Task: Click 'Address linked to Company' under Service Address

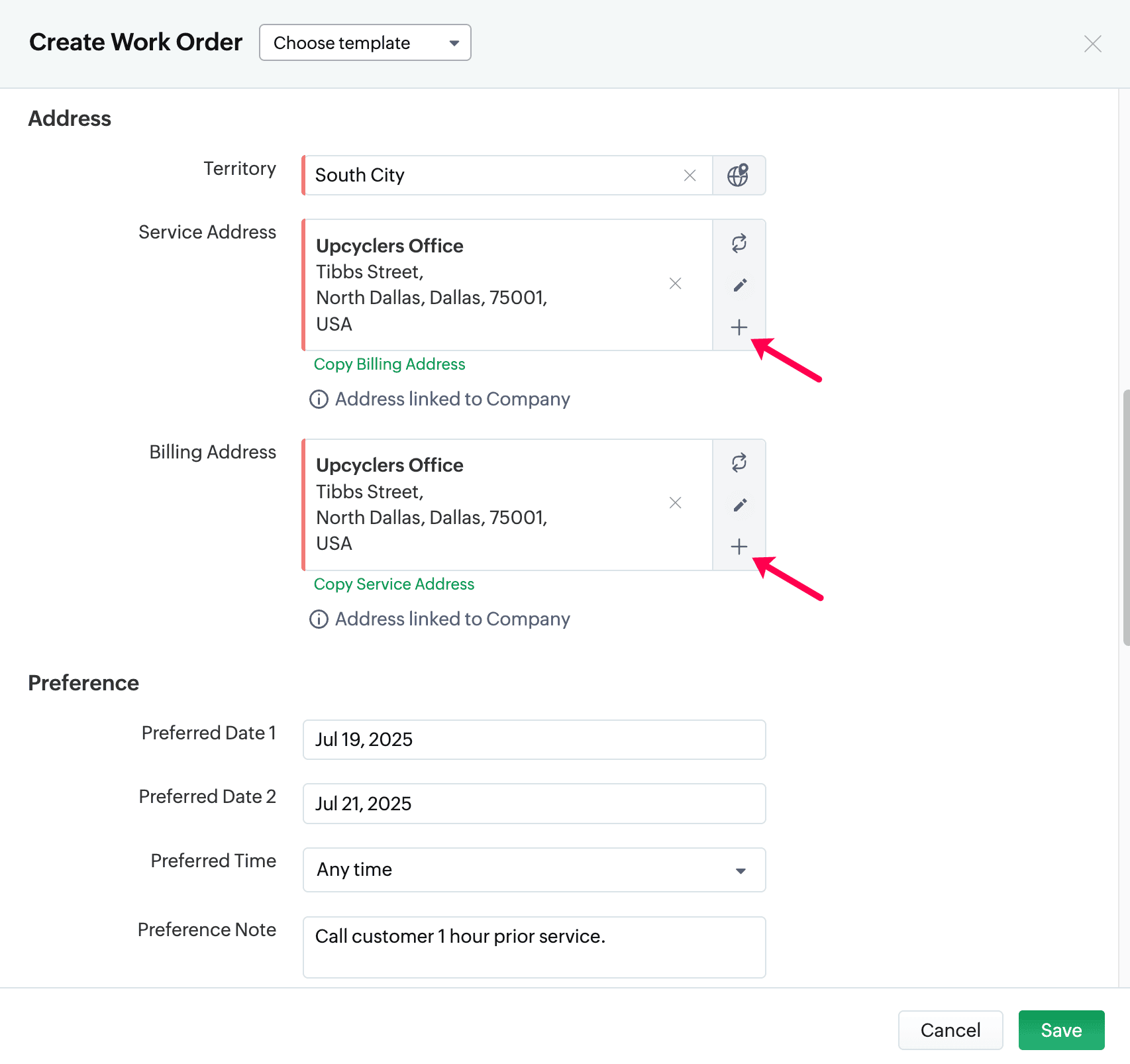Action: pos(452,399)
